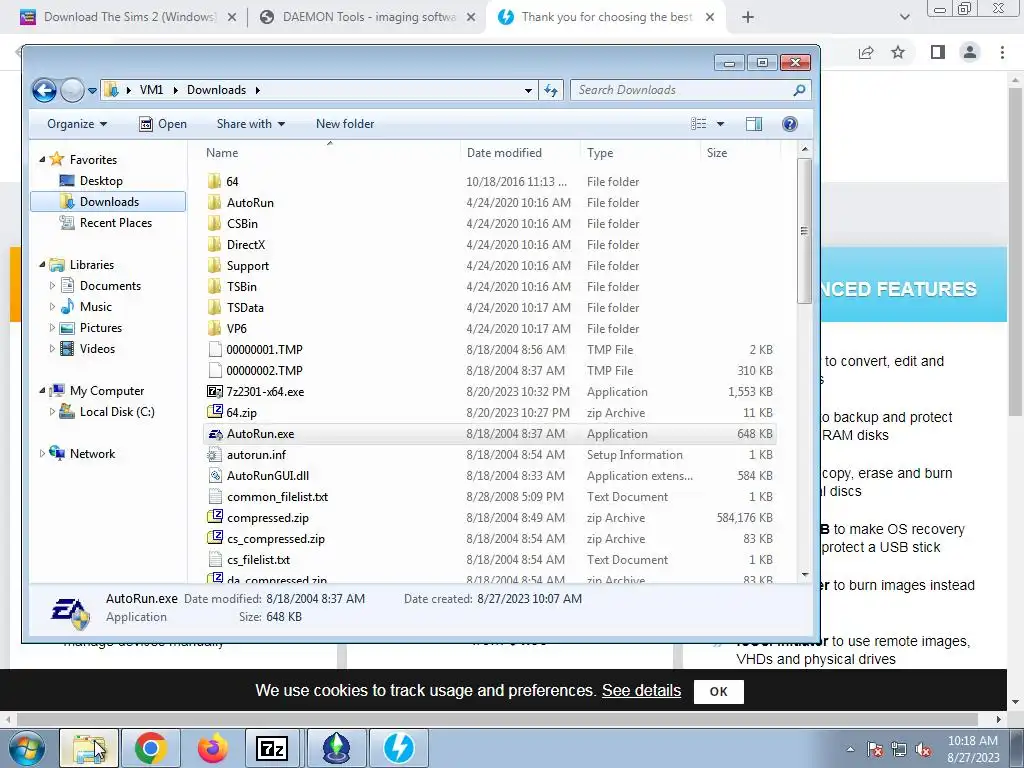Viewport: 1024px width, 768px height.
Task: Open Firefox from the taskbar
Action: pos(213,748)
